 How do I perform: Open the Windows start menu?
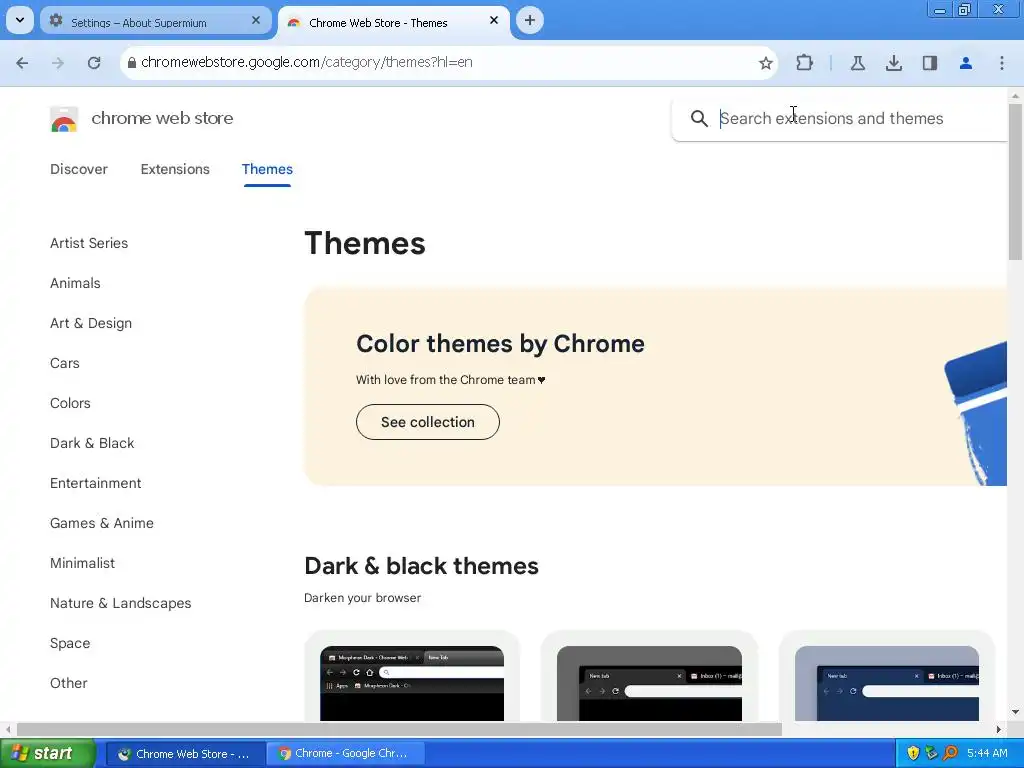click(x=48, y=754)
